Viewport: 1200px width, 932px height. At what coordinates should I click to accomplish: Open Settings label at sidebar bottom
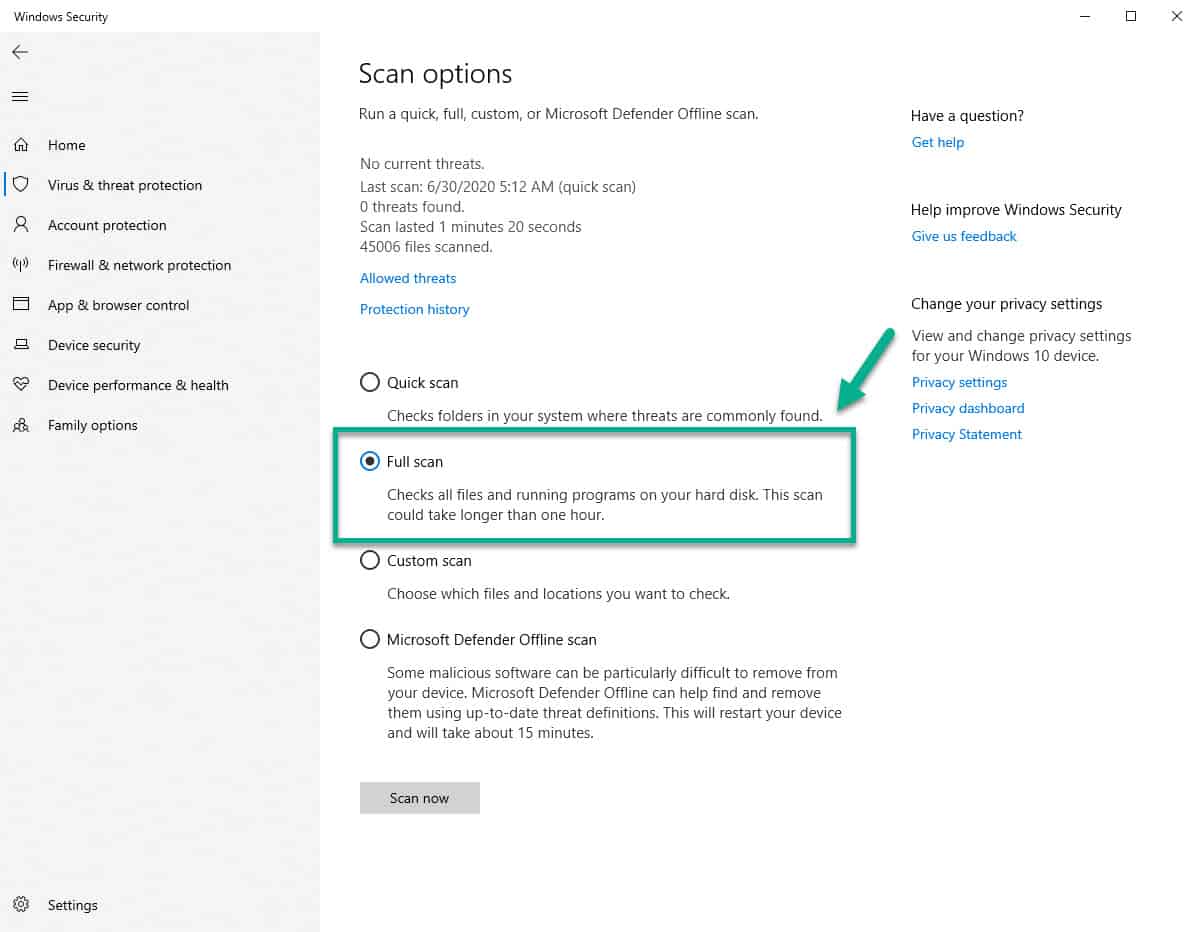point(73,905)
